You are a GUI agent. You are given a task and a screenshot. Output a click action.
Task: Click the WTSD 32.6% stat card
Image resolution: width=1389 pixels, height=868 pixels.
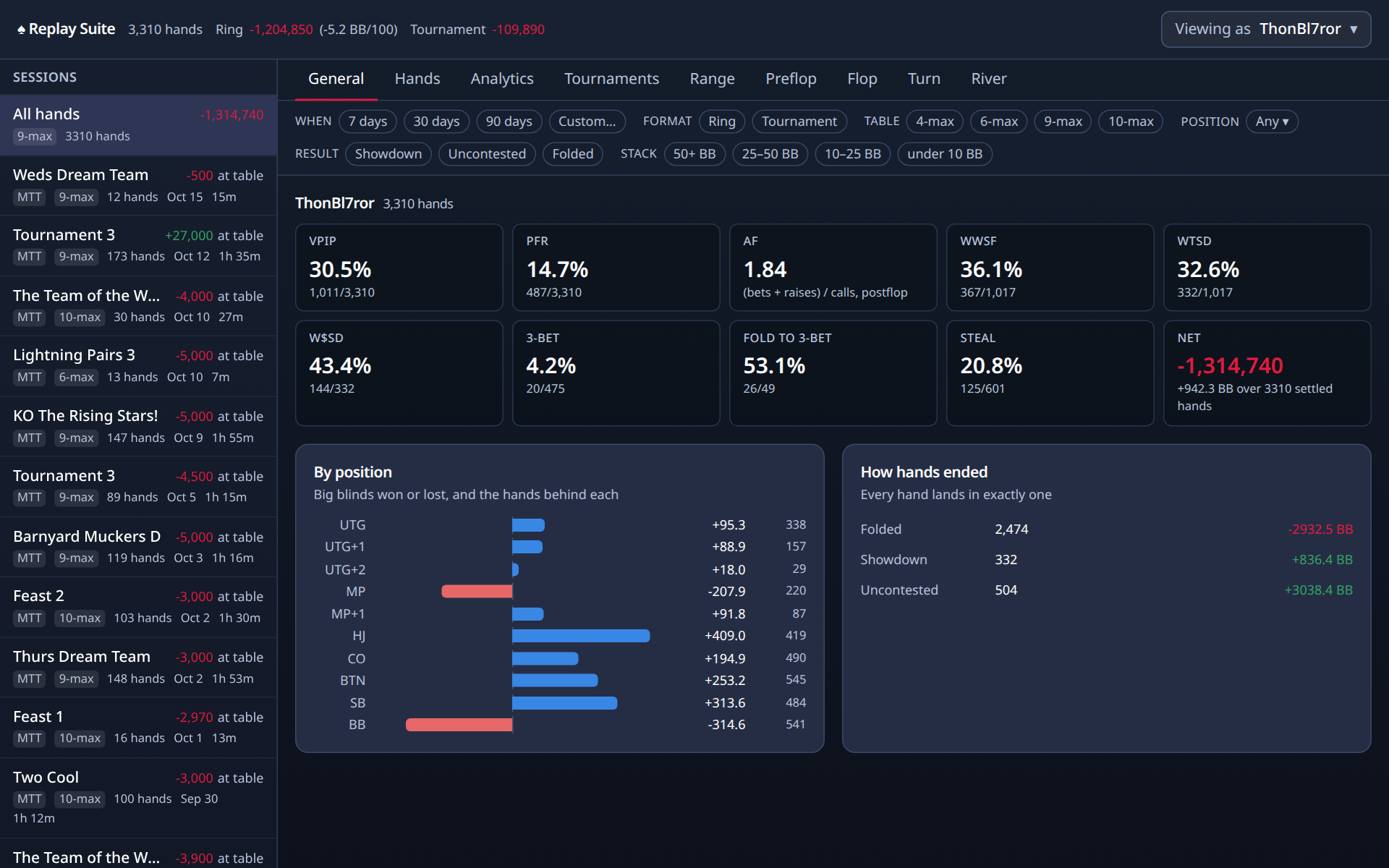pyautogui.click(x=1267, y=268)
